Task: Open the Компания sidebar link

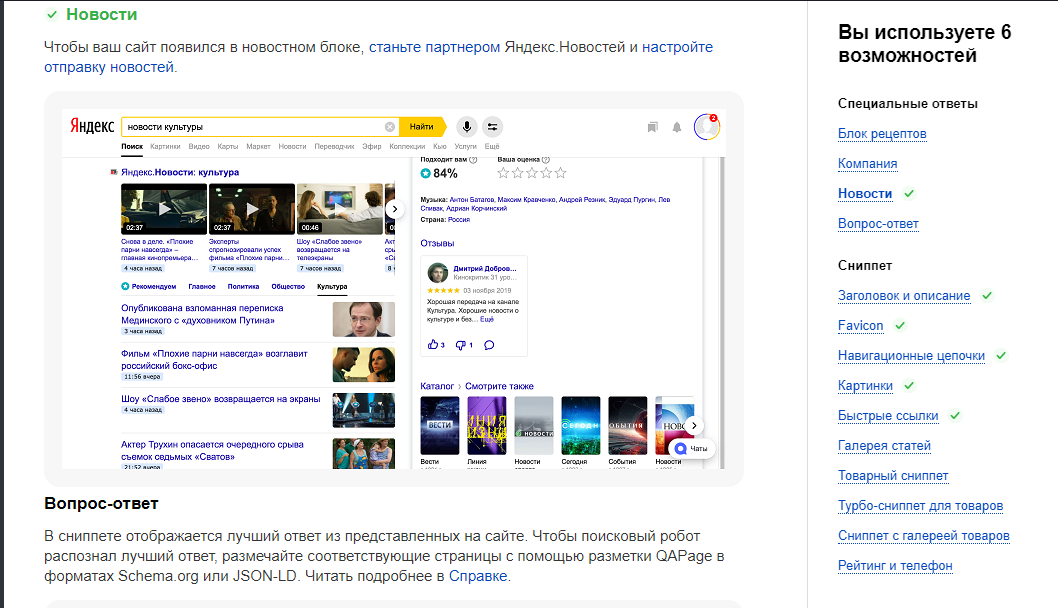Action: point(868,164)
